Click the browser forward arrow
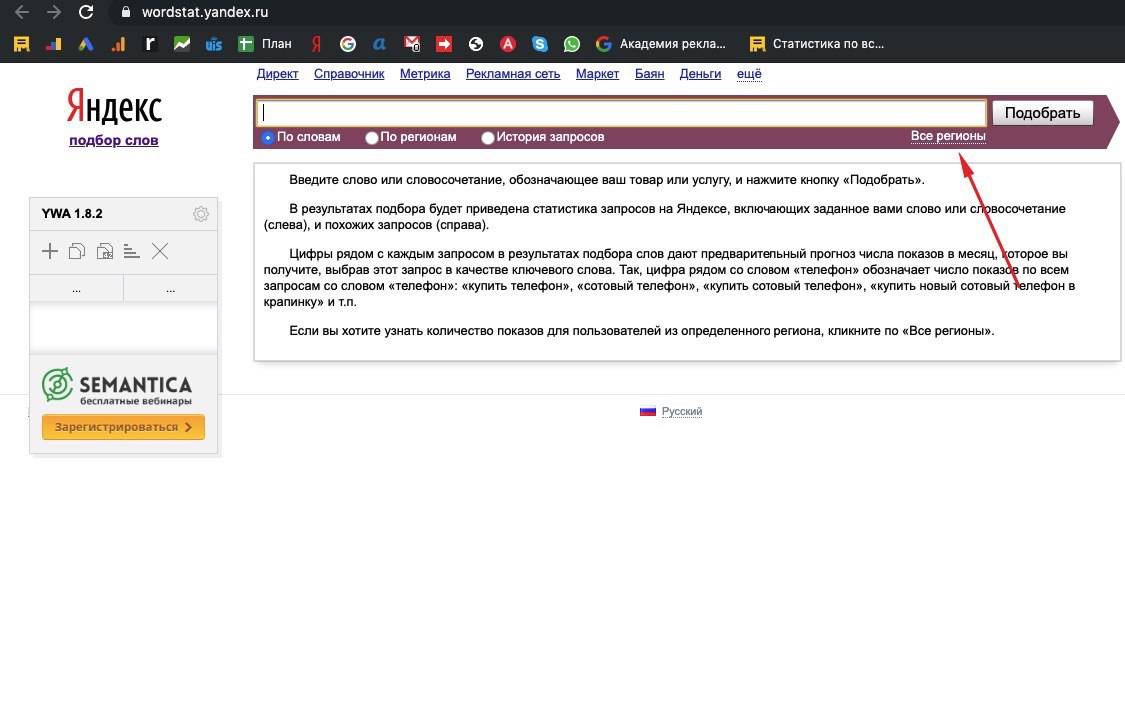The image size is (1125, 705). pos(54,12)
